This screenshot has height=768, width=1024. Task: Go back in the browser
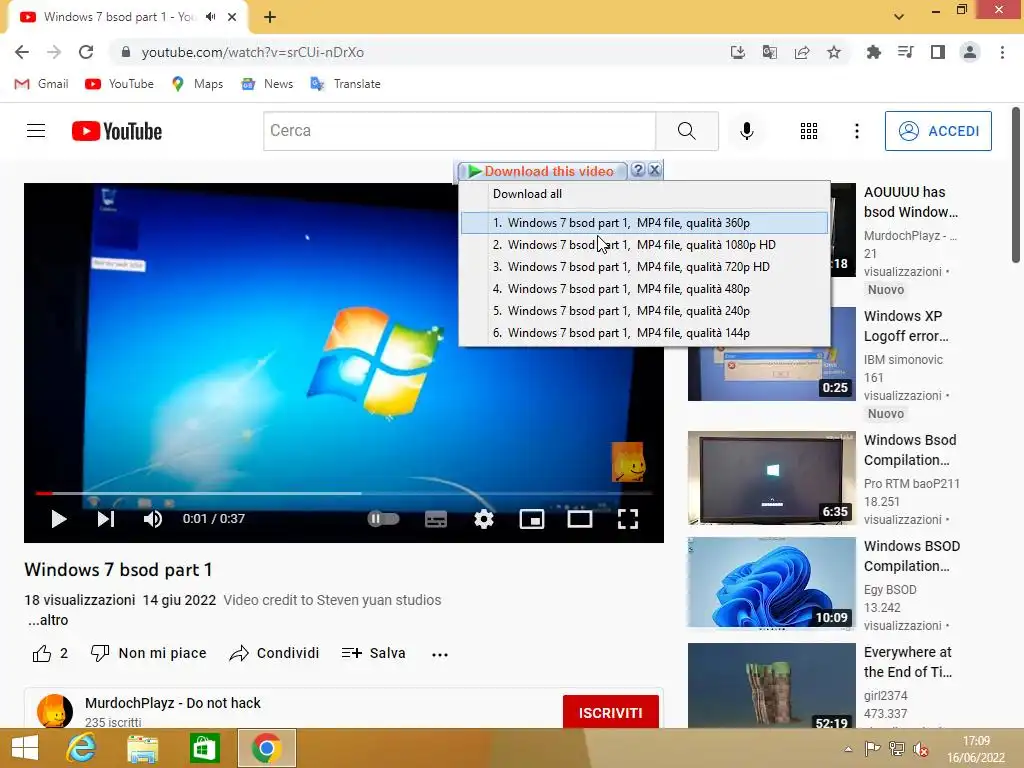pos(22,52)
